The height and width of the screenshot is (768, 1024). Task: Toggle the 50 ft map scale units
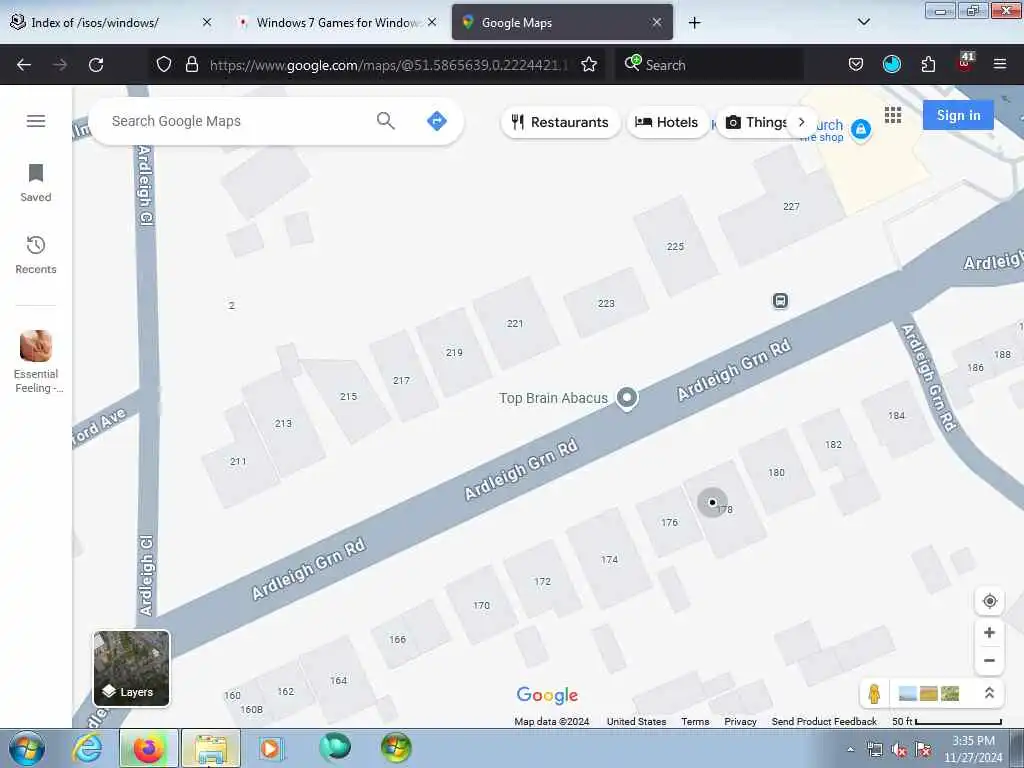click(x=946, y=722)
